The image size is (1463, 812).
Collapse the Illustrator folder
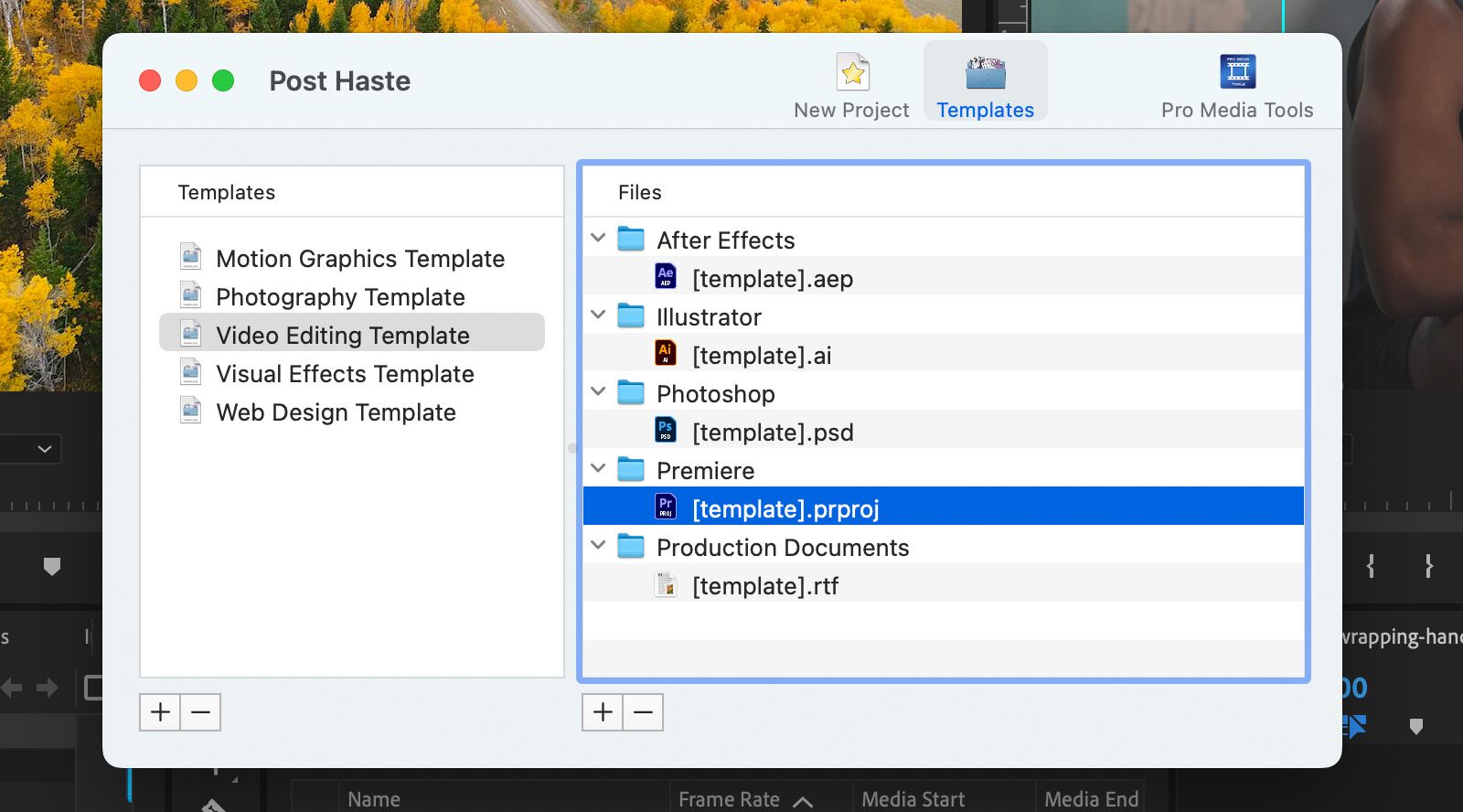[598, 315]
